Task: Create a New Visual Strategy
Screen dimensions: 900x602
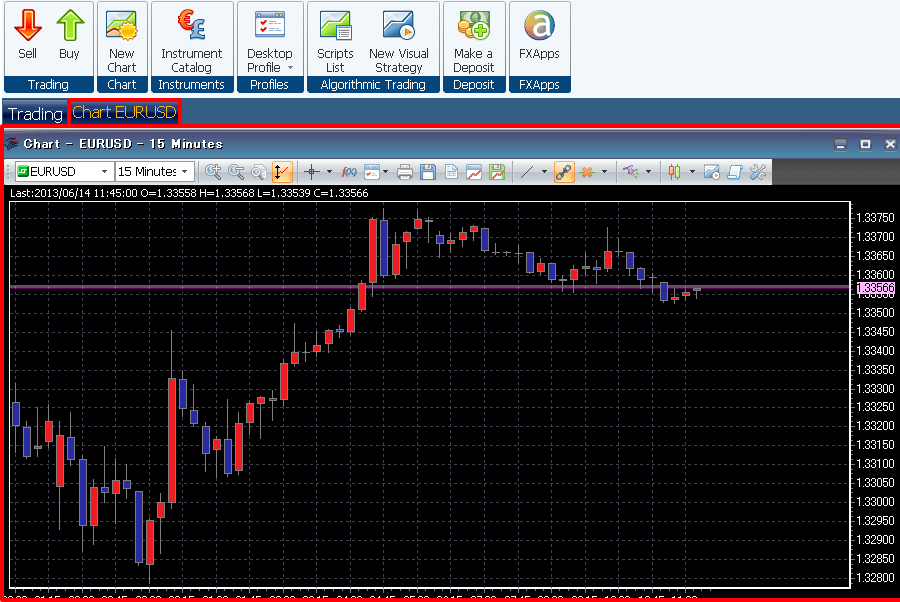Action: pos(399,40)
